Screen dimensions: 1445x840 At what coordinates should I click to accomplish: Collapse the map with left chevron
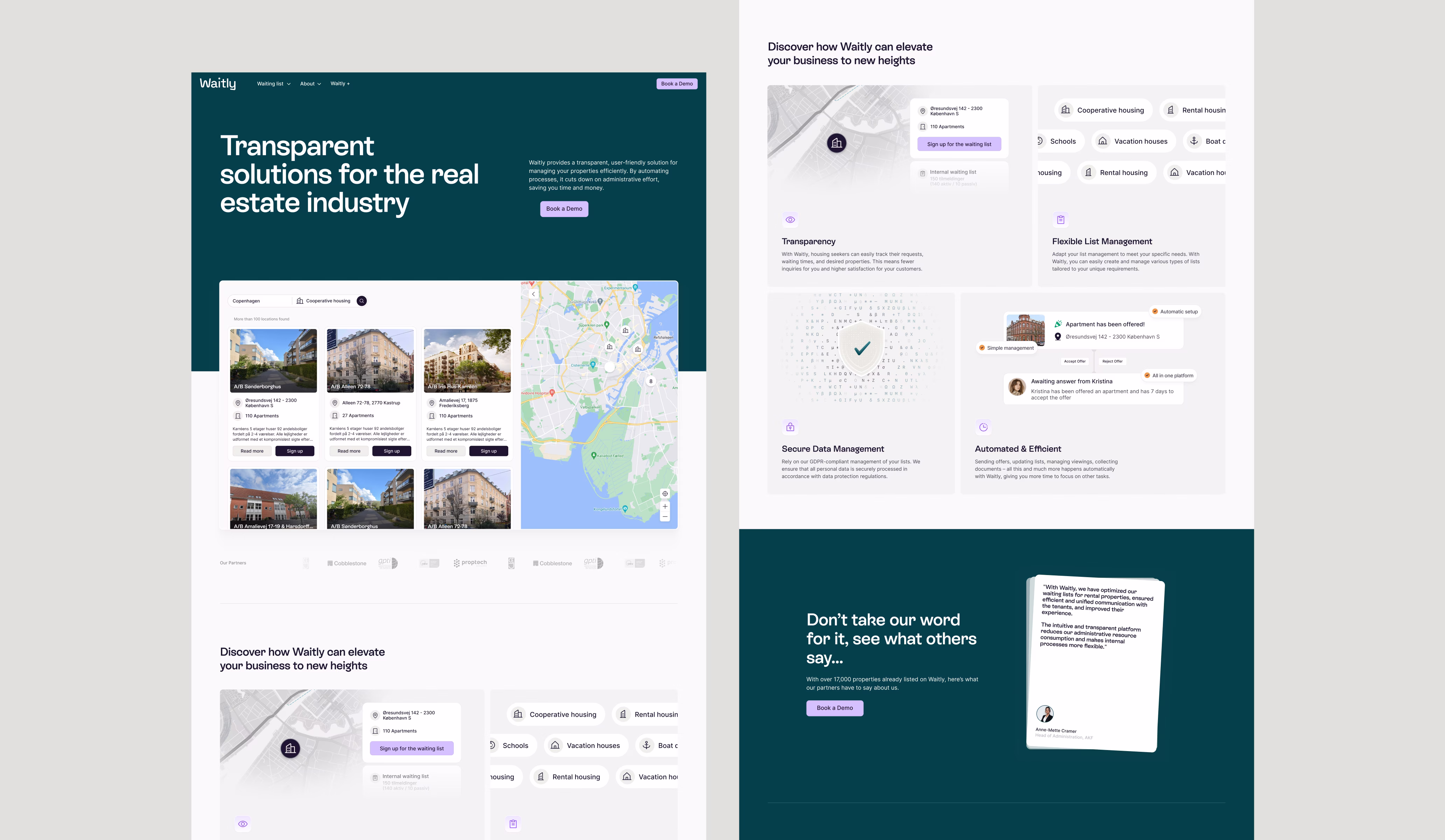click(x=533, y=294)
